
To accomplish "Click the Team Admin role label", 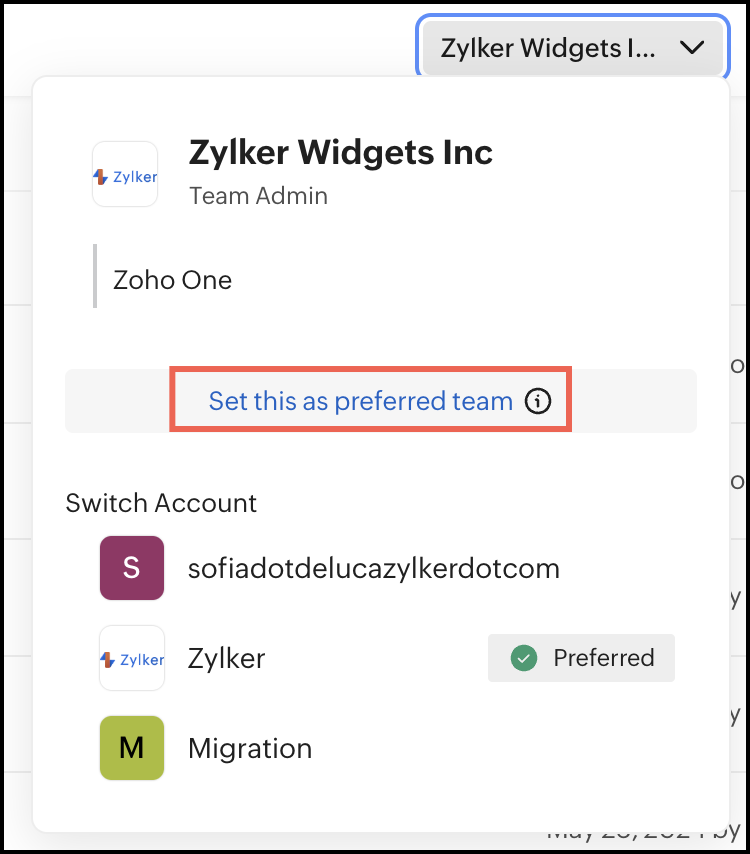I will (x=258, y=195).
